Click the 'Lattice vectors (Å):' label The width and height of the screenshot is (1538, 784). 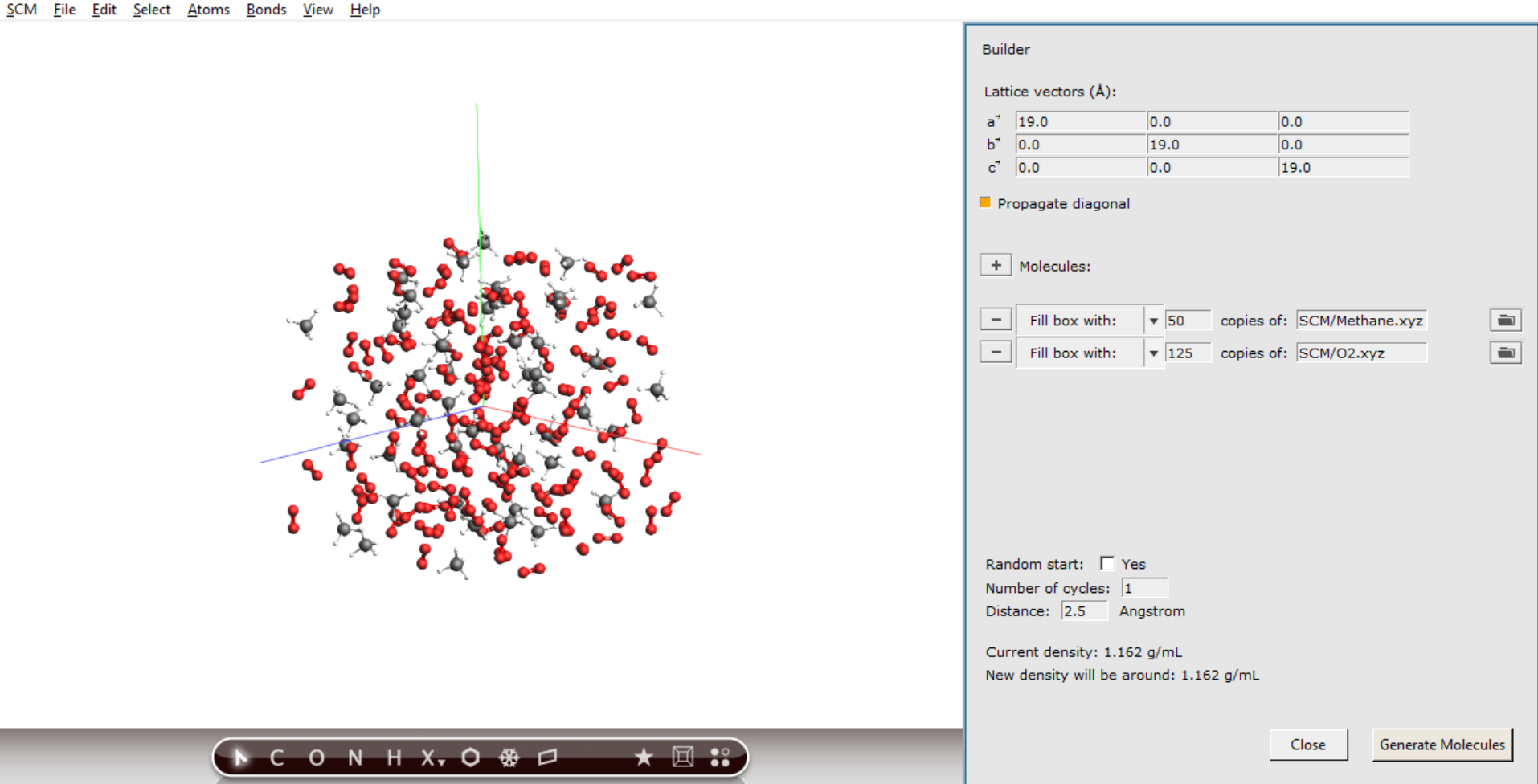1049,92
